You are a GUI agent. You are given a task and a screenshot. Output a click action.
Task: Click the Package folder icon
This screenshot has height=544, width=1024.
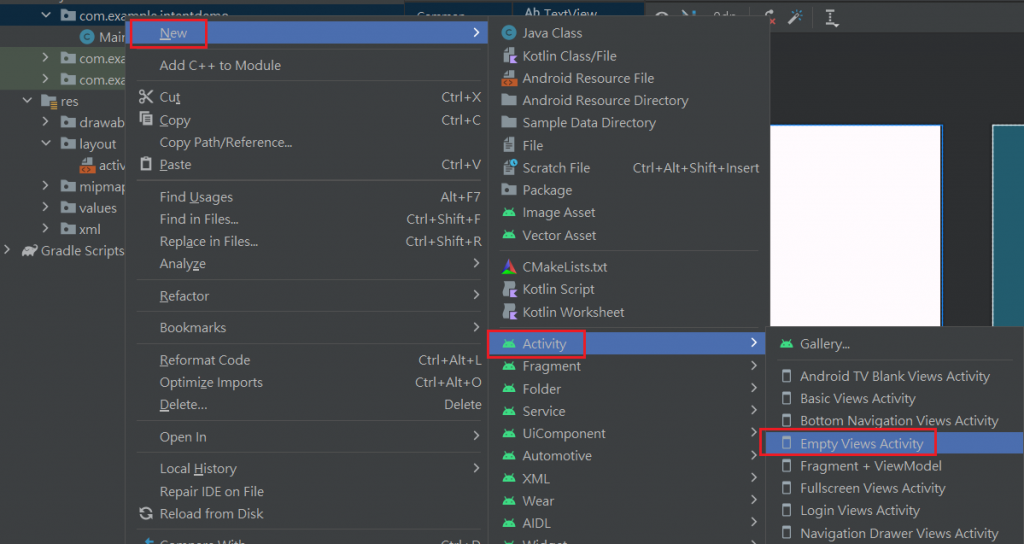[509, 189]
